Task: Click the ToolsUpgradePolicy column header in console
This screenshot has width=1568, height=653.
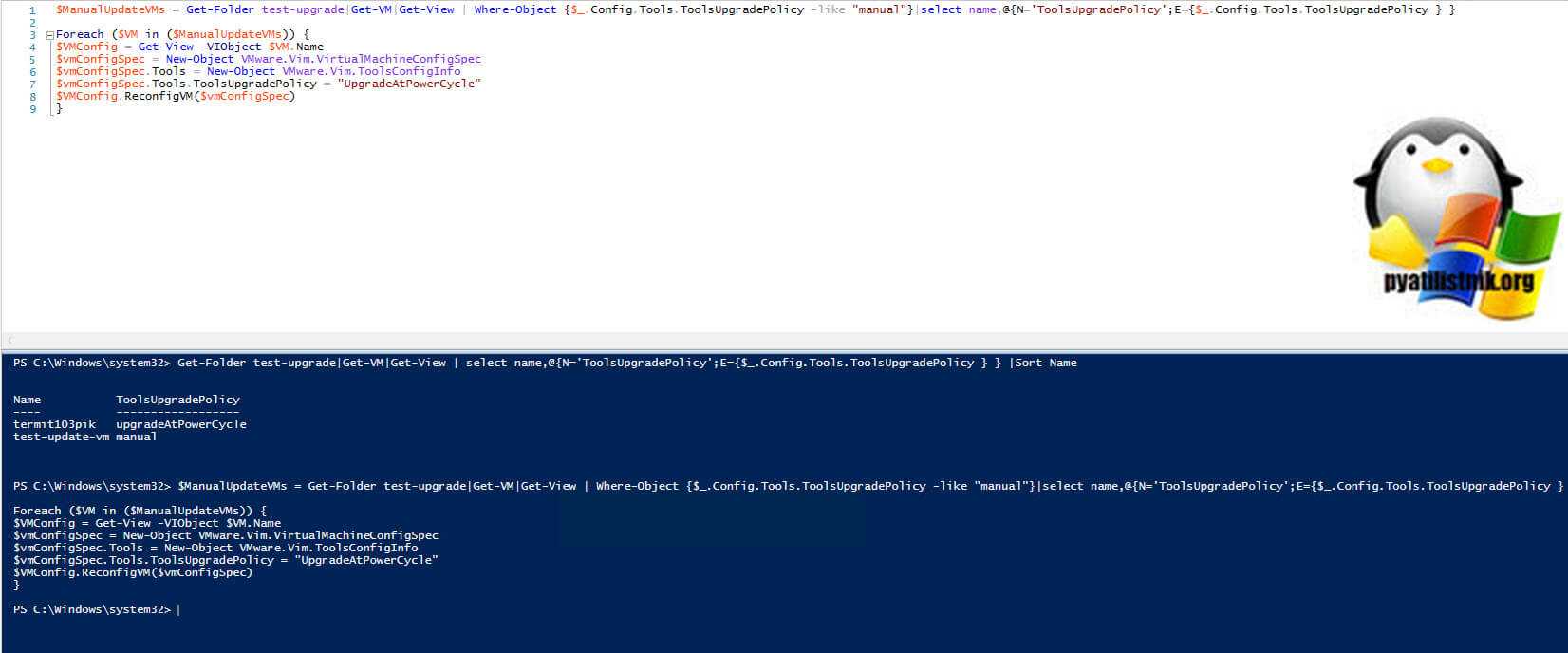Action: click(177, 400)
